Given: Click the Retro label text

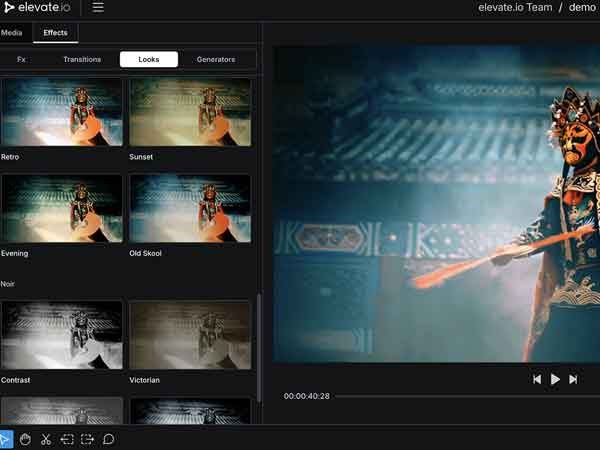Looking at the screenshot, I should pos(10,157).
